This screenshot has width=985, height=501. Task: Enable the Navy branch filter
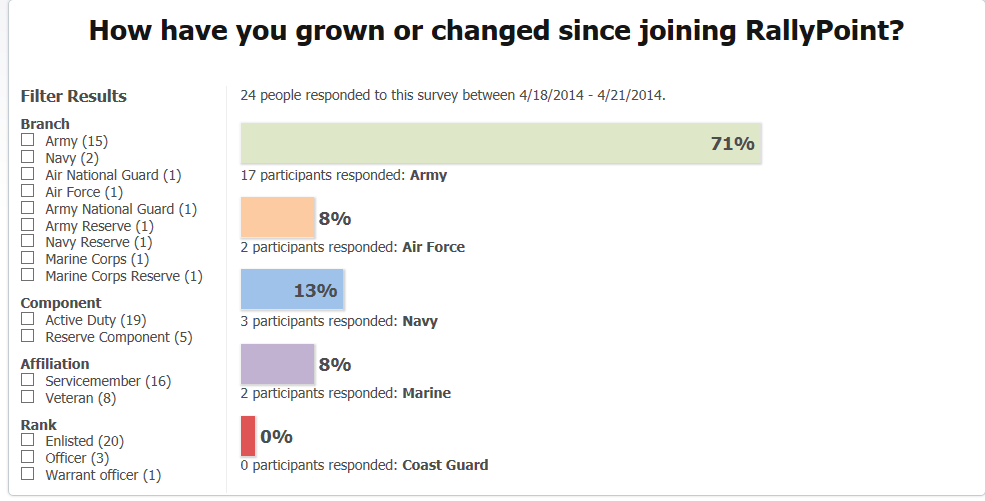click(28, 157)
